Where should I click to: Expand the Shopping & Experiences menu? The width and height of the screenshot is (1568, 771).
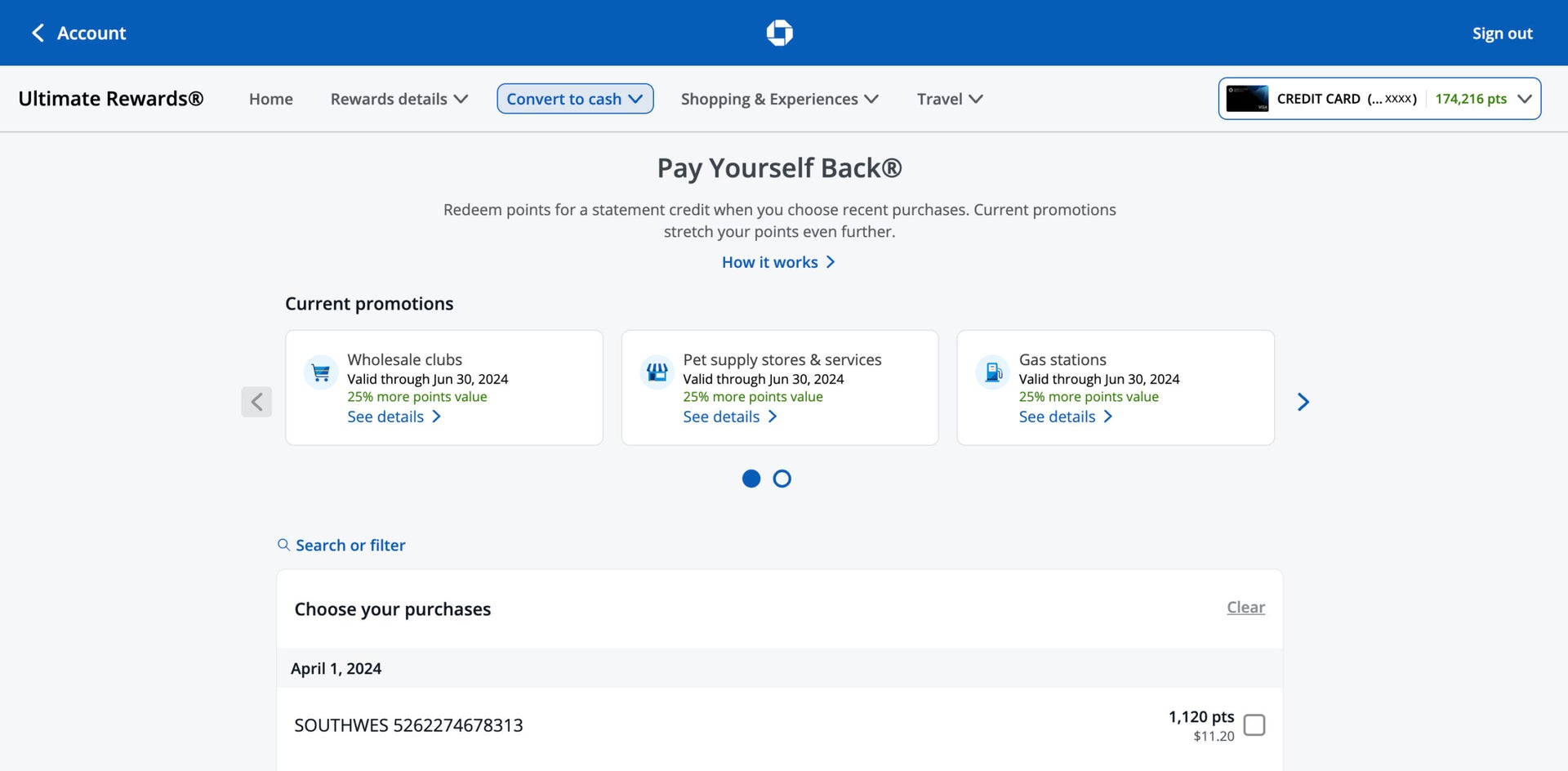click(779, 98)
